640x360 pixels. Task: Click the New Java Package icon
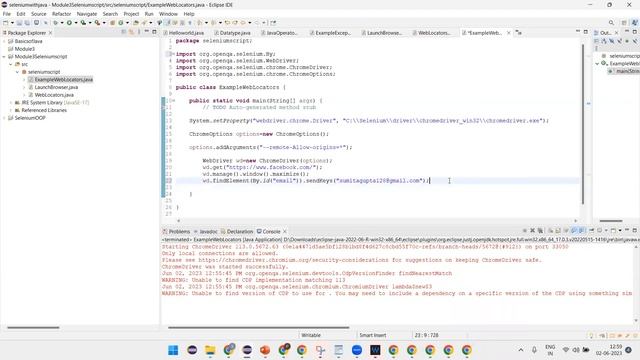pos(112,23)
